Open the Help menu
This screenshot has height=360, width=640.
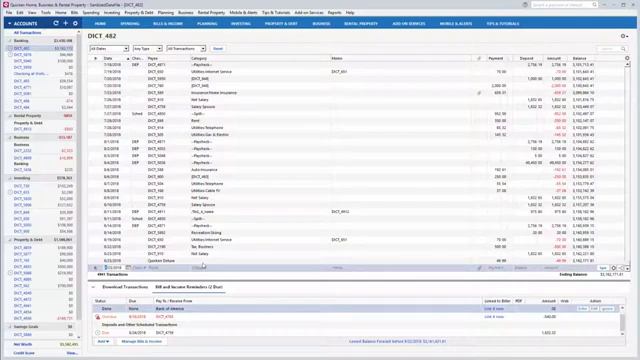[x=350, y=13]
